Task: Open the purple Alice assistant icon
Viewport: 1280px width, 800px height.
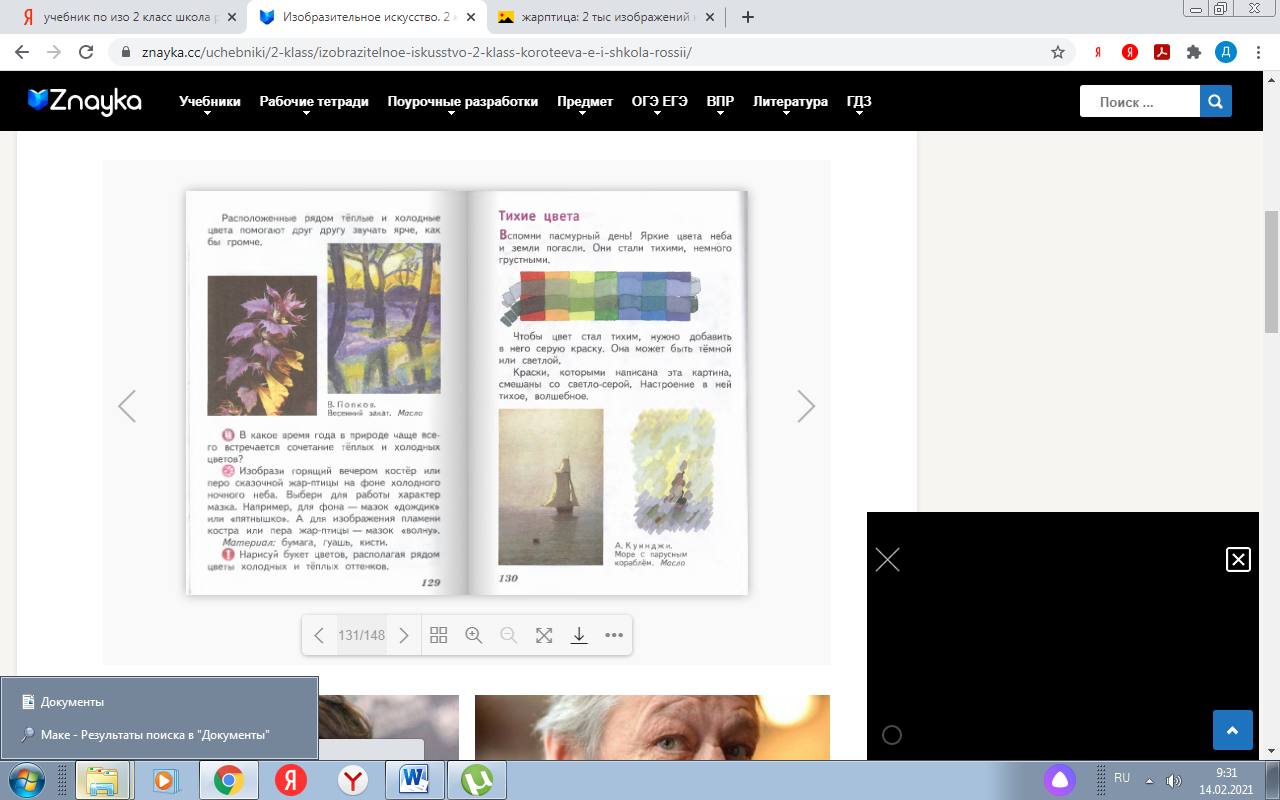Action: 1062,780
